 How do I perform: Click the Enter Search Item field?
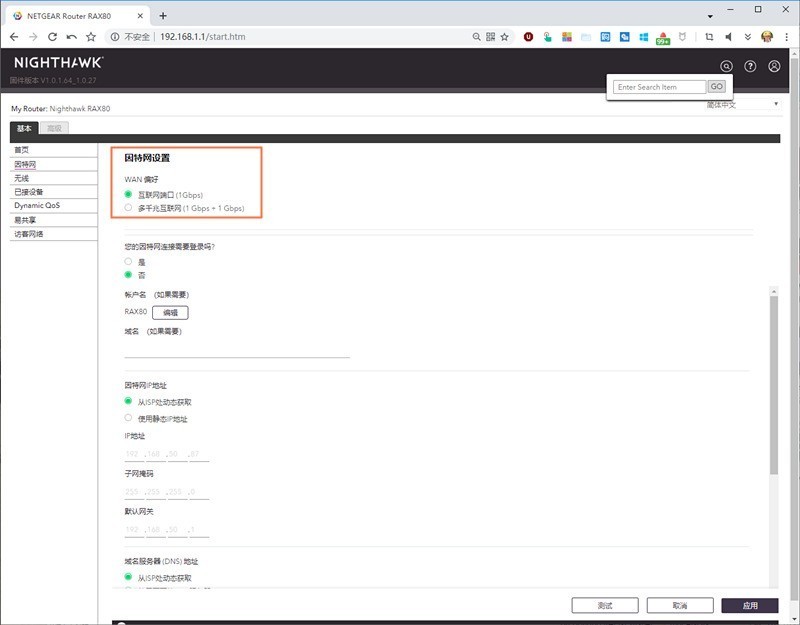pos(659,87)
